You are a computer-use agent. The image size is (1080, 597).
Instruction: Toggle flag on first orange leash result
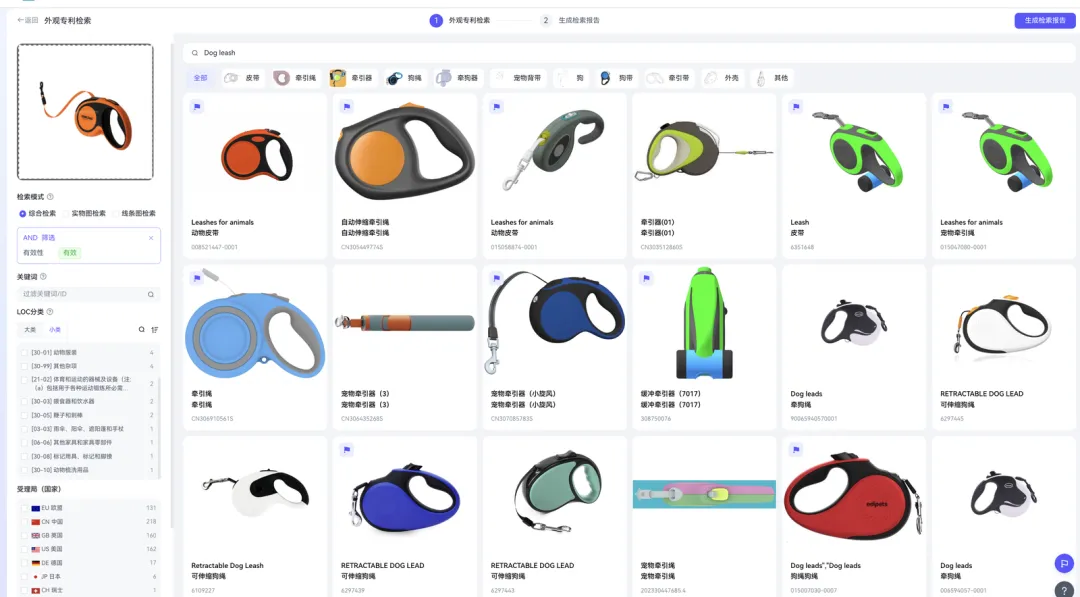coord(197,107)
